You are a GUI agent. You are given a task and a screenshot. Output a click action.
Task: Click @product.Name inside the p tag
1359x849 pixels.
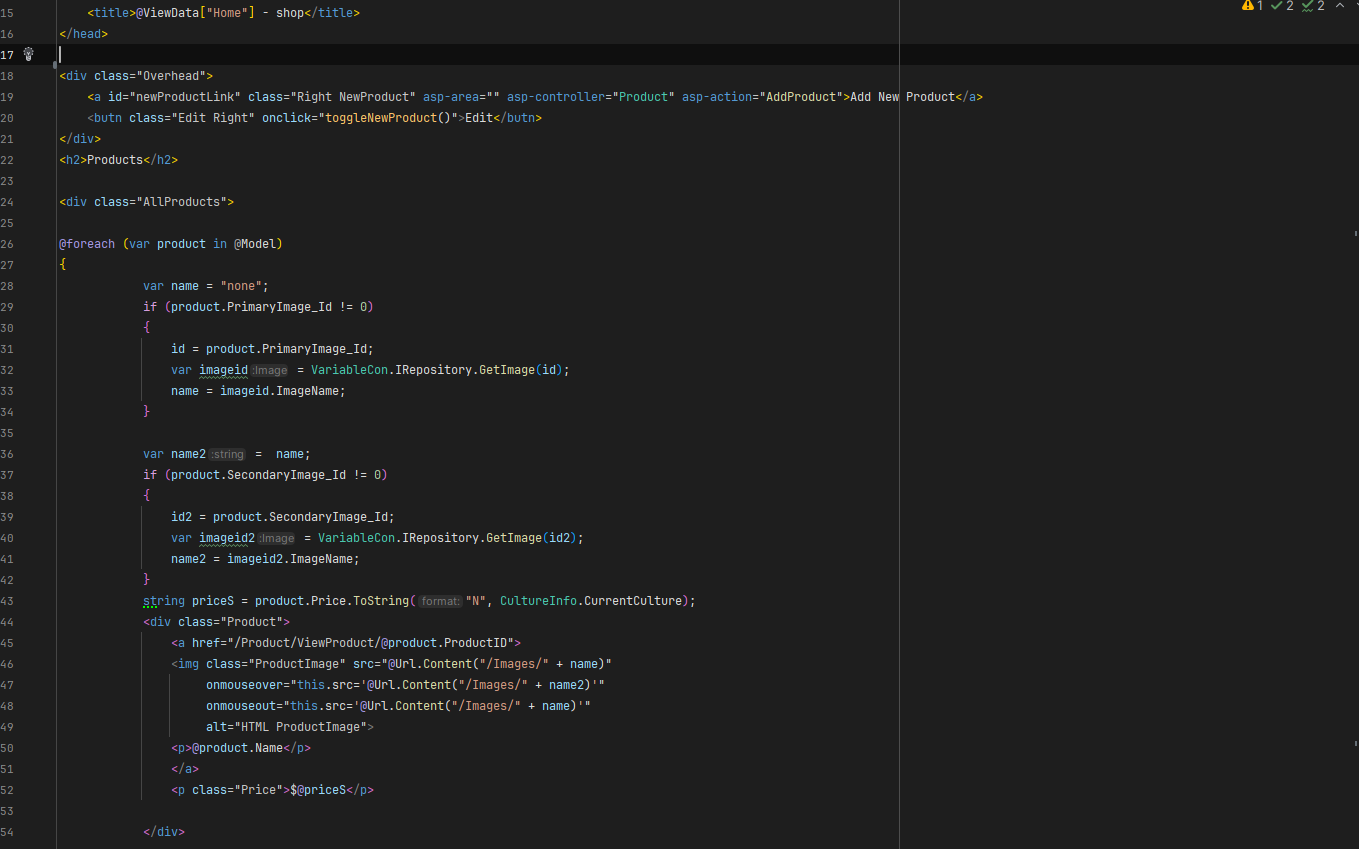[x=237, y=748]
